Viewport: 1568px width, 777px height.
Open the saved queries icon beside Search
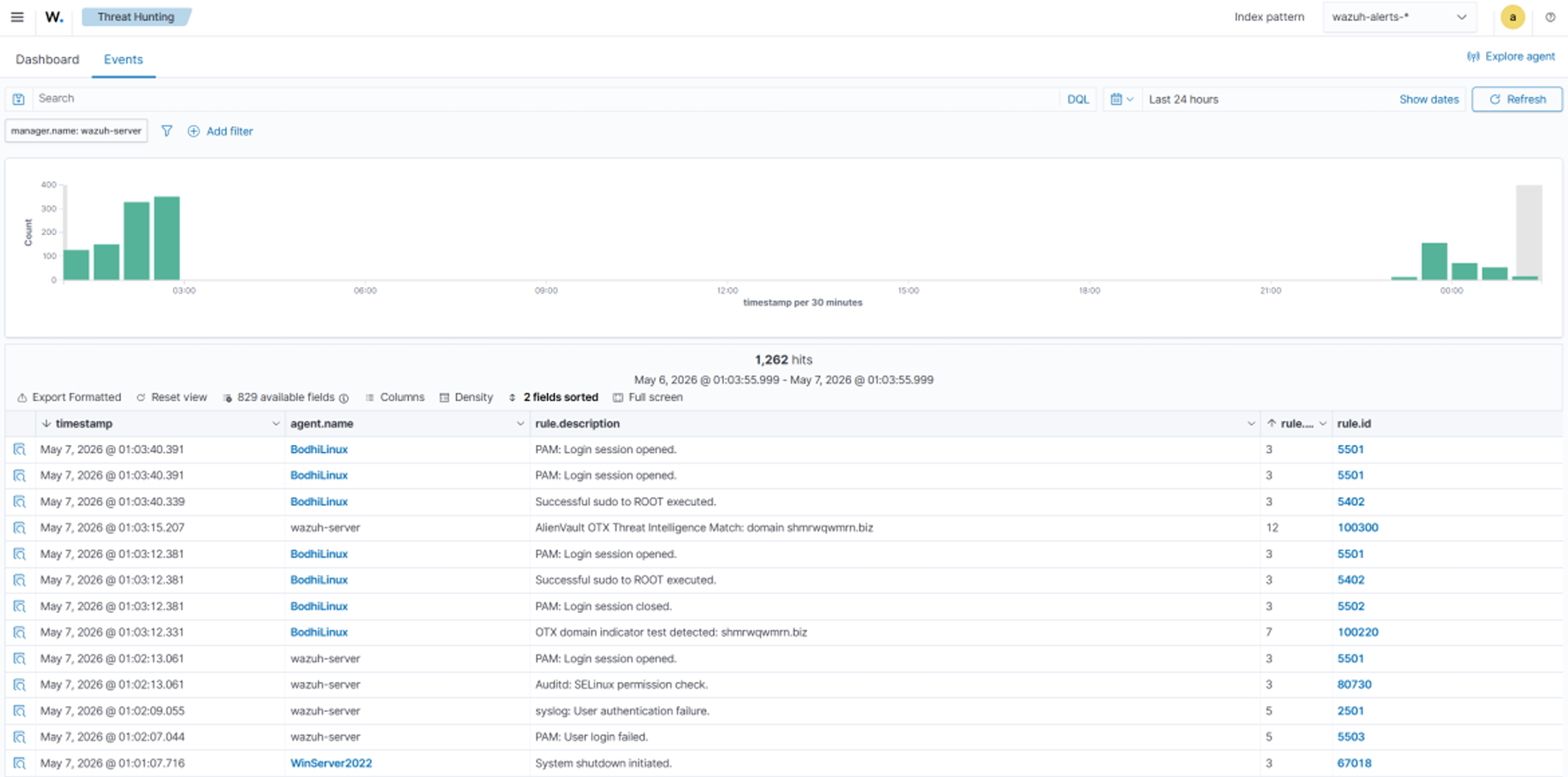pyautogui.click(x=19, y=99)
